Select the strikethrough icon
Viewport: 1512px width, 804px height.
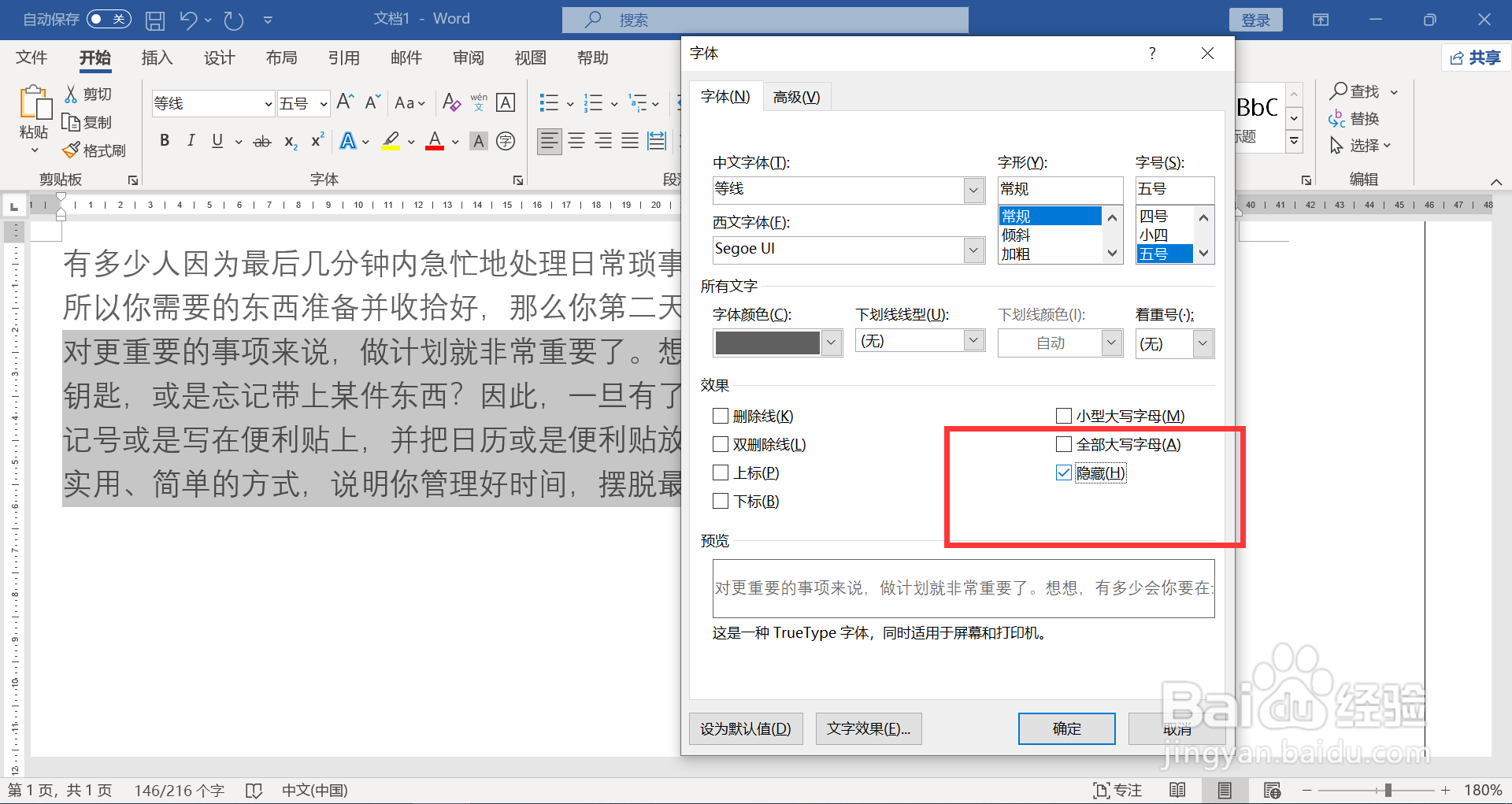[x=261, y=140]
